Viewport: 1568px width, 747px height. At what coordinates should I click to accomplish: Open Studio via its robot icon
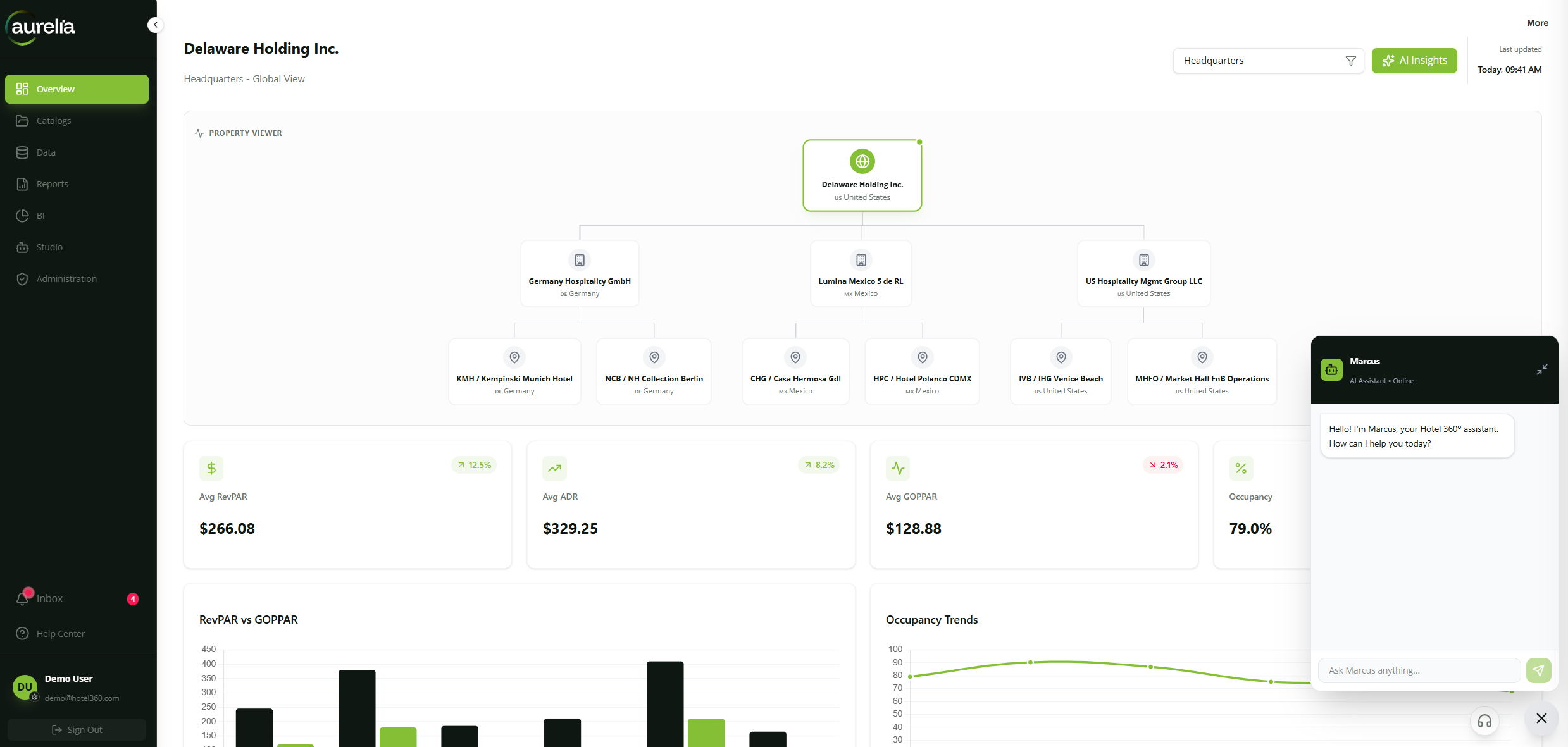tap(22, 247)
